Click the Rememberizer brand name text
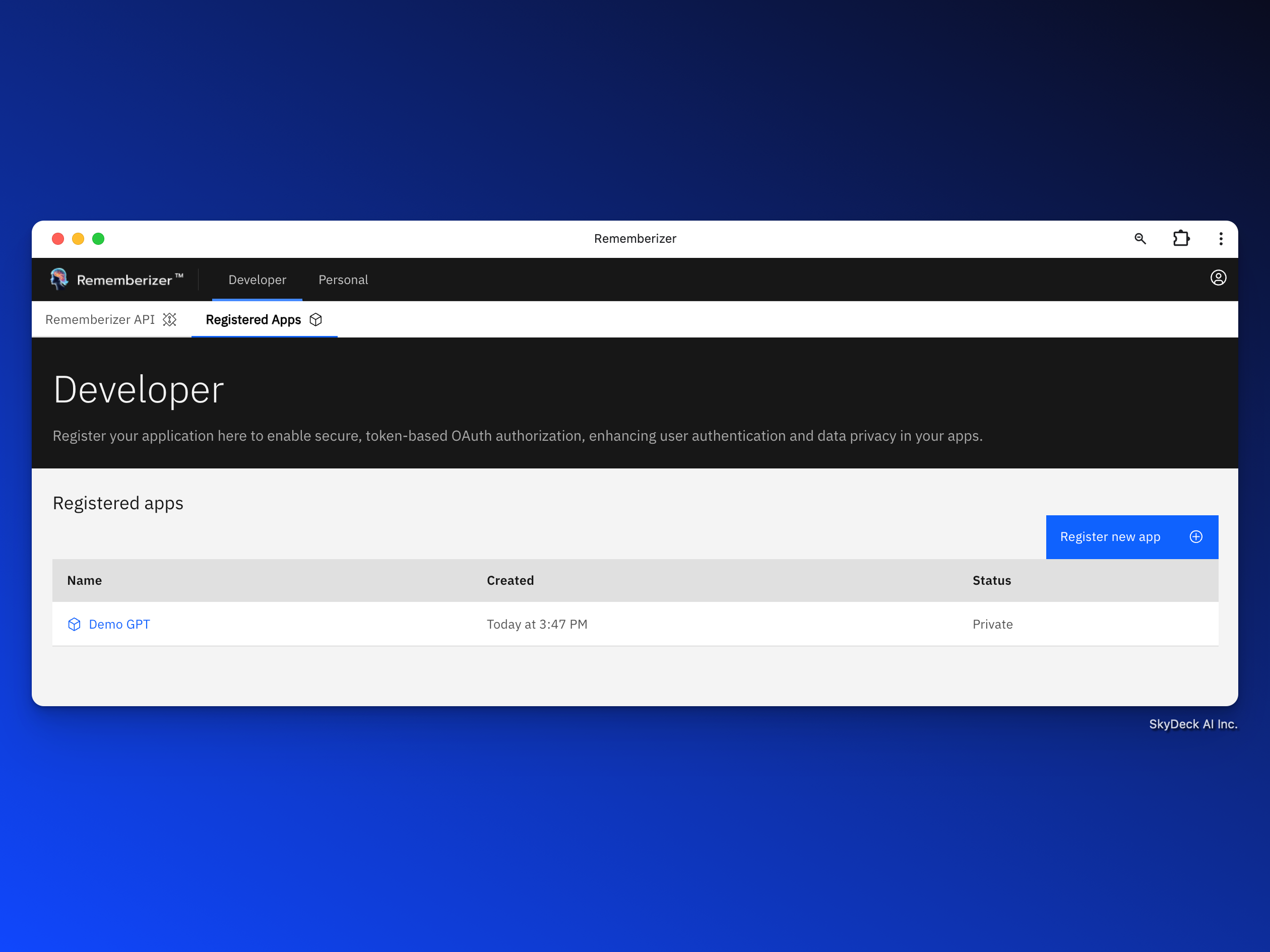The image size is (1270, 952). pyautogui.click(x=124, y=280)
